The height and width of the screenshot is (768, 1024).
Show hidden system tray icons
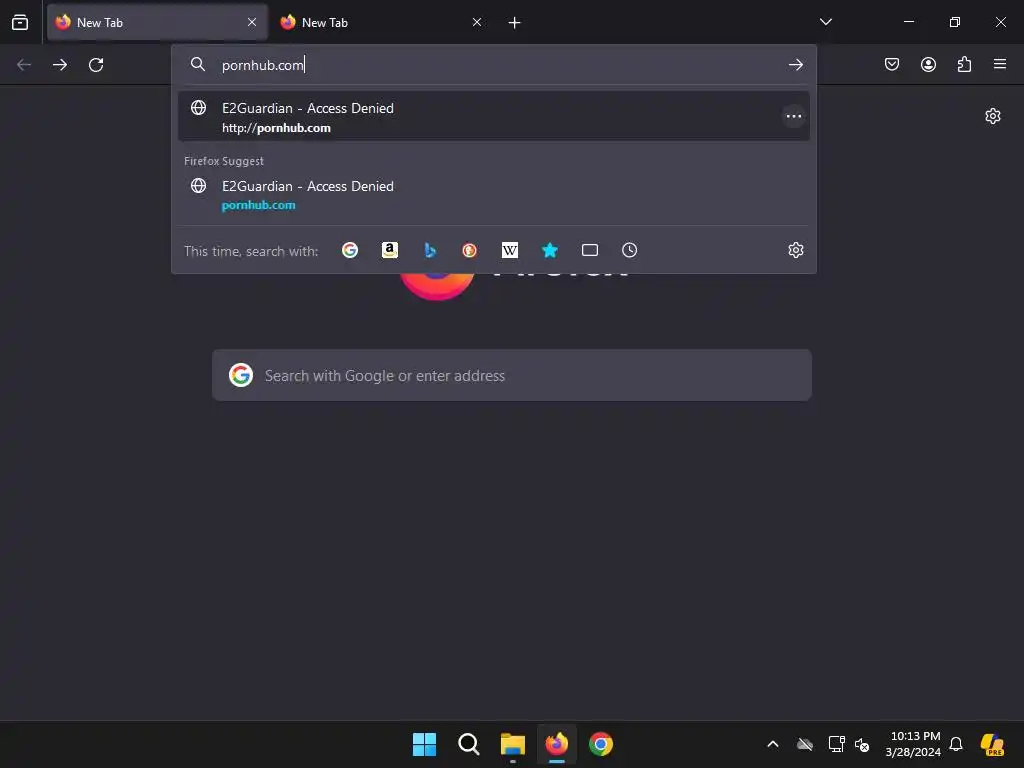point(773,744)
